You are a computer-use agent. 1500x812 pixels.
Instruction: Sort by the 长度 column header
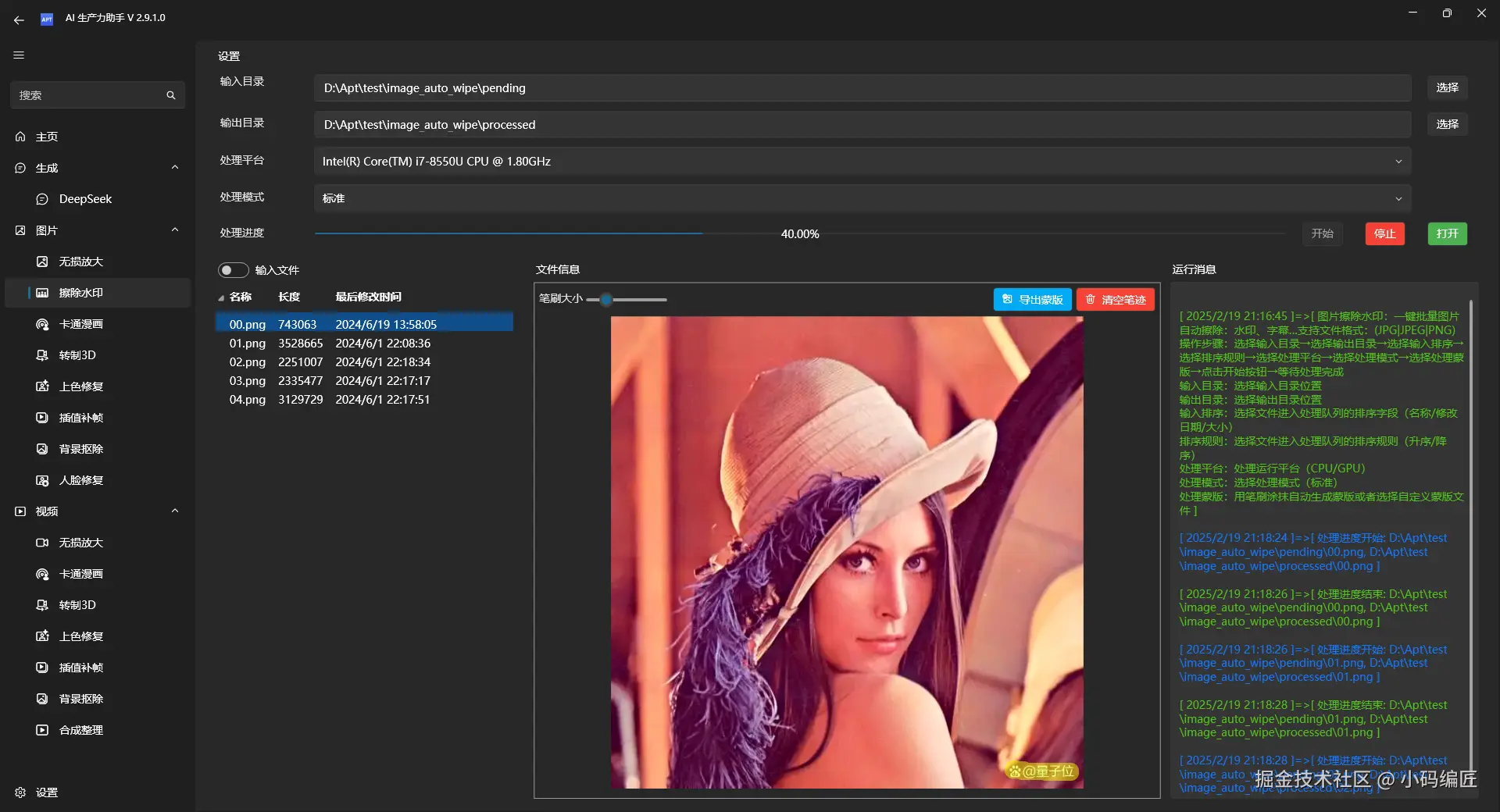(289, 297)
